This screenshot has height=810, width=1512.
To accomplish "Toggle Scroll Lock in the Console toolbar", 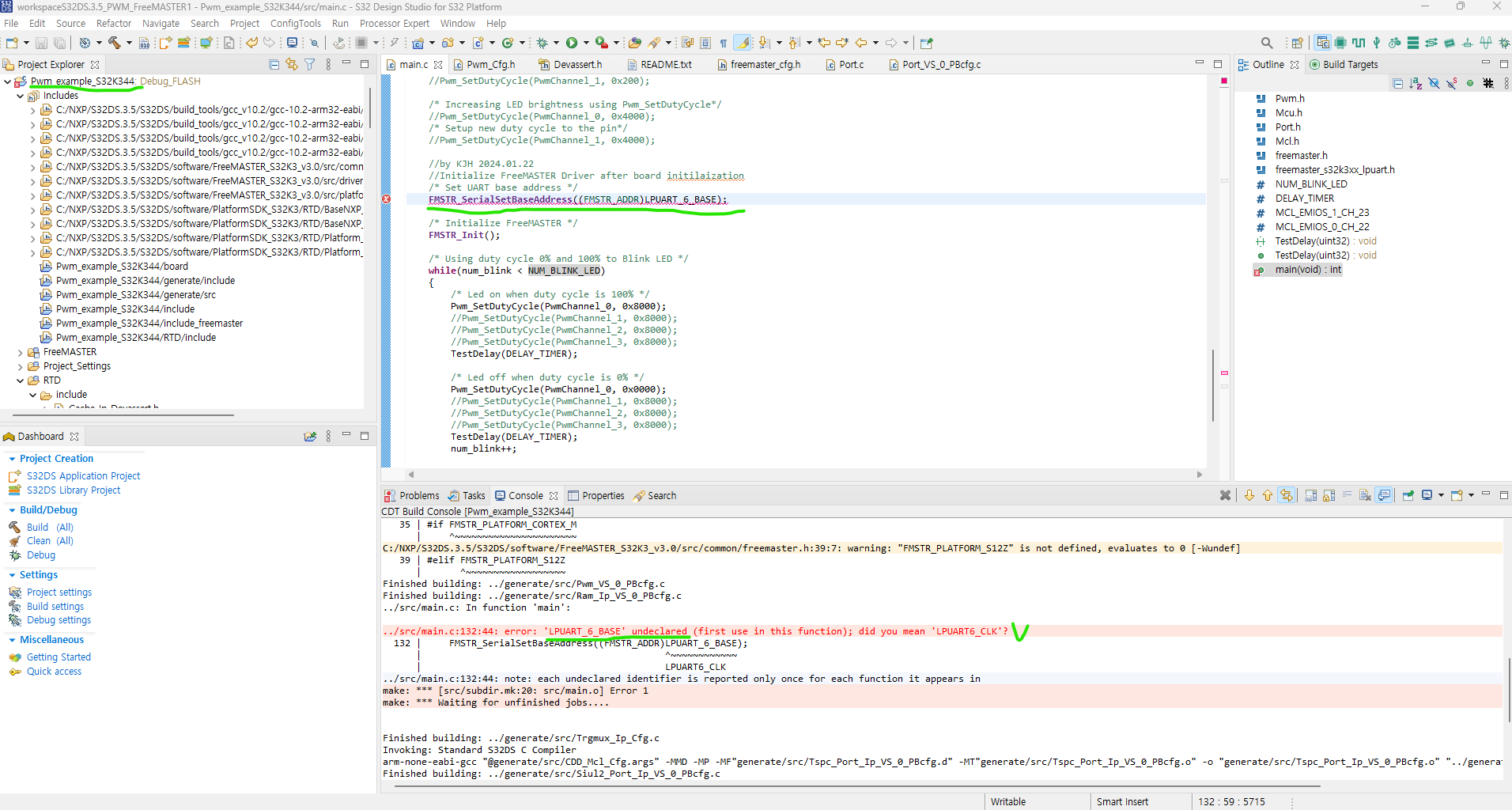I will click(x=1328, y=495).
